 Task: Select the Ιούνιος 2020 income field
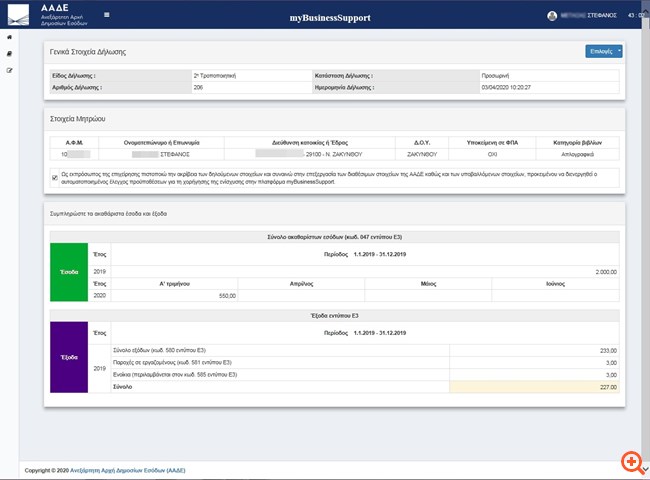click(556, 296)
